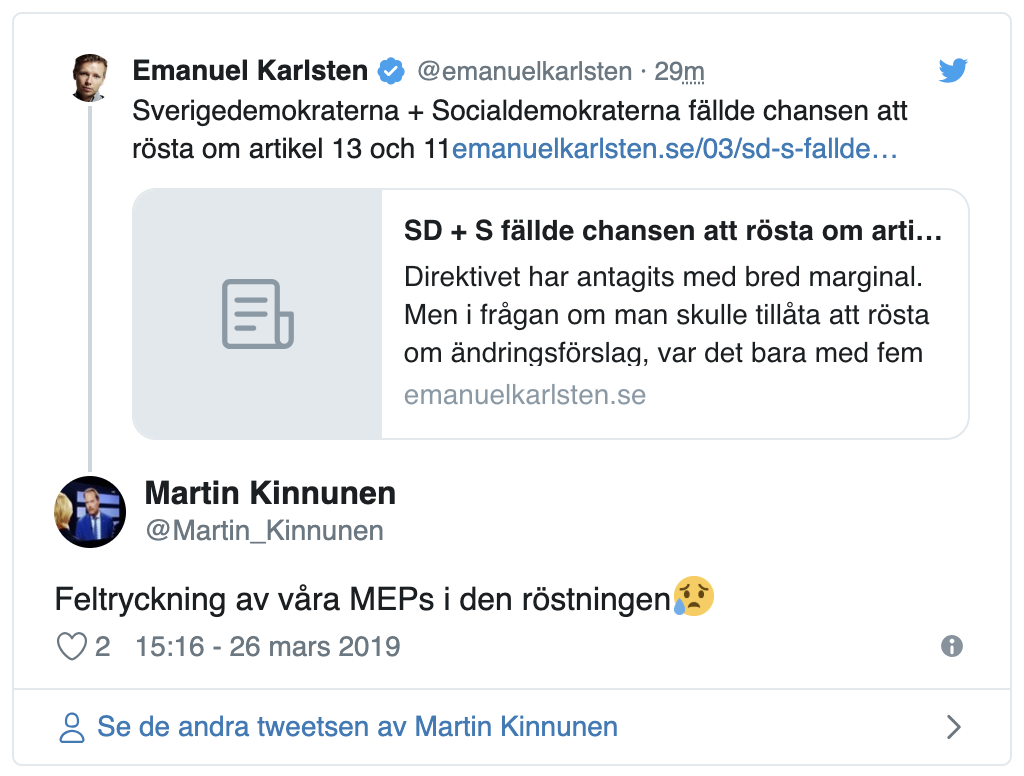Open the '15:16 - 26 mars 2019' timestamp
Image resolution: width=1024 pixels, height=776 pixels.
tap(268, 647)
